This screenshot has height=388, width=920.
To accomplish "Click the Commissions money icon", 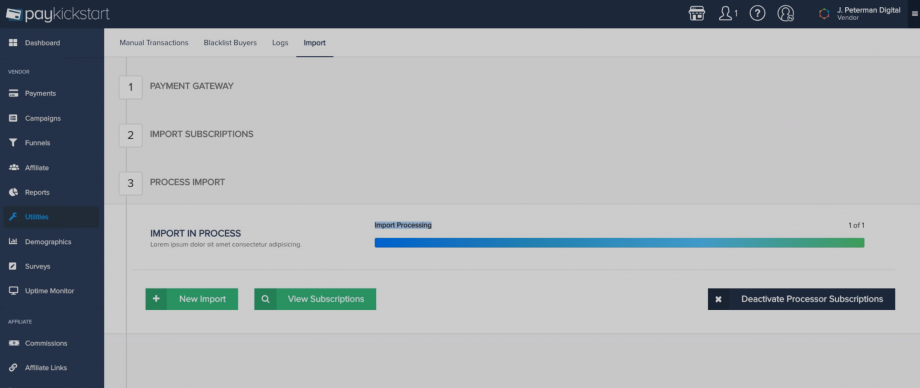I will pos(13,343).
